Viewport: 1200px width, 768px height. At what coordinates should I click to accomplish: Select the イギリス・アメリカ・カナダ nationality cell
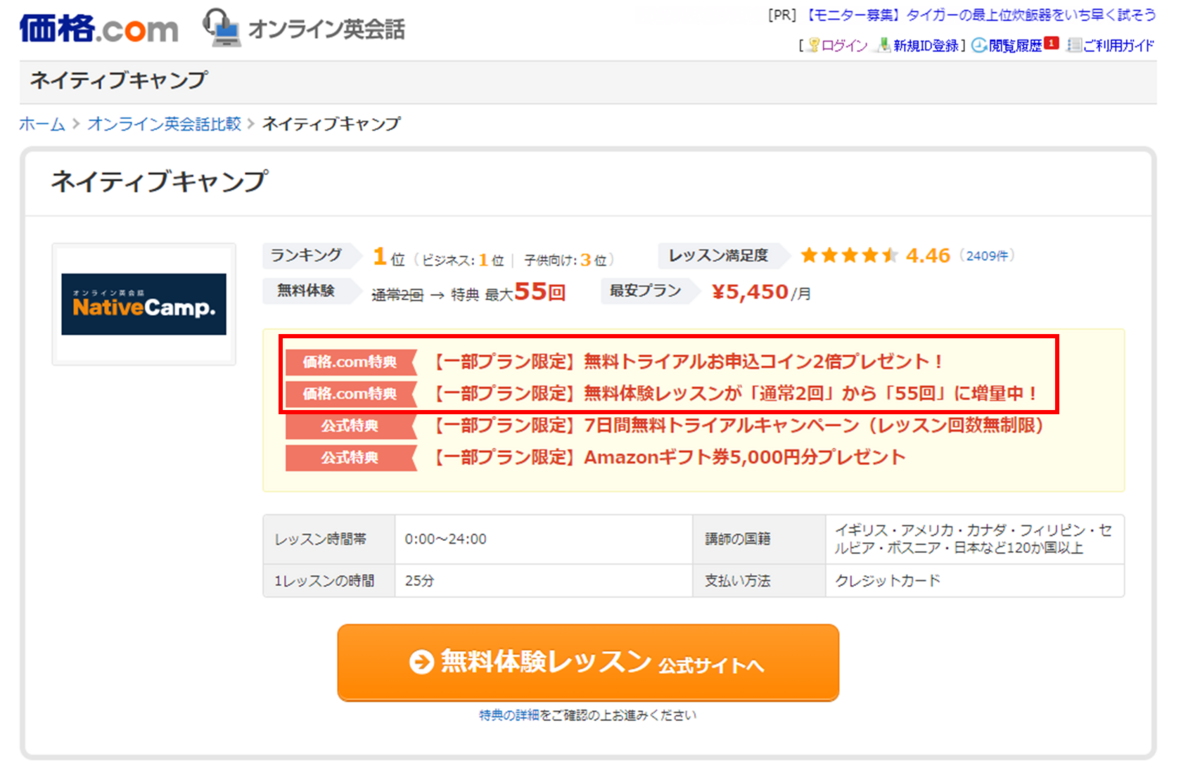(975, 539)
